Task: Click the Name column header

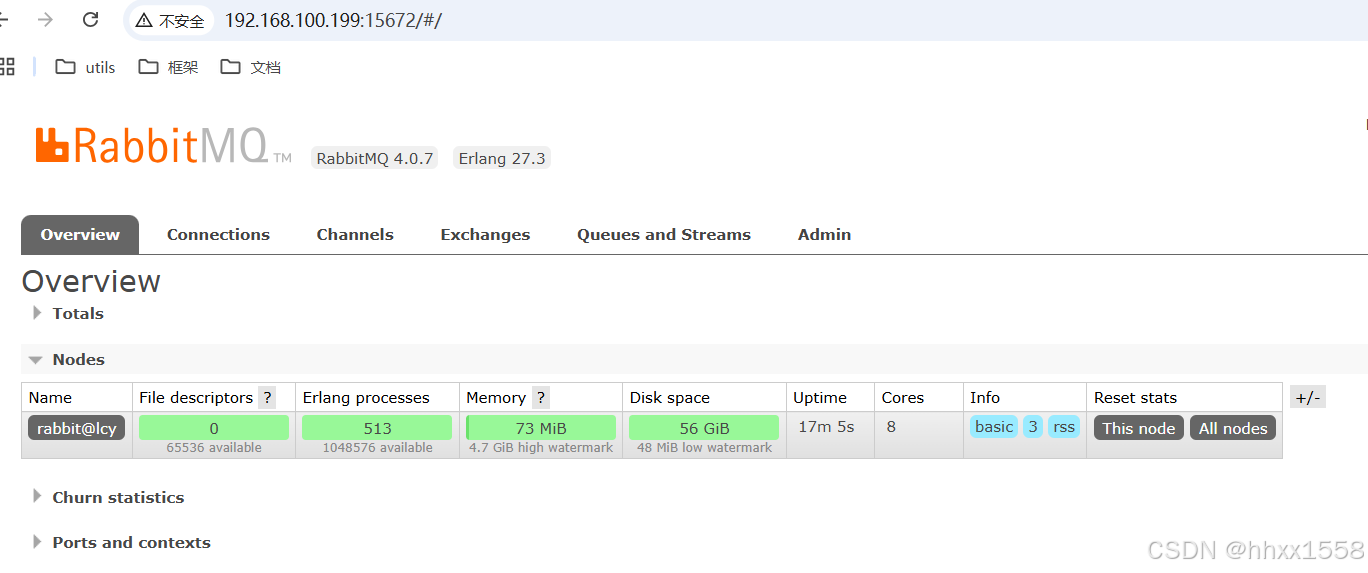Action: [x=50, y=397]
